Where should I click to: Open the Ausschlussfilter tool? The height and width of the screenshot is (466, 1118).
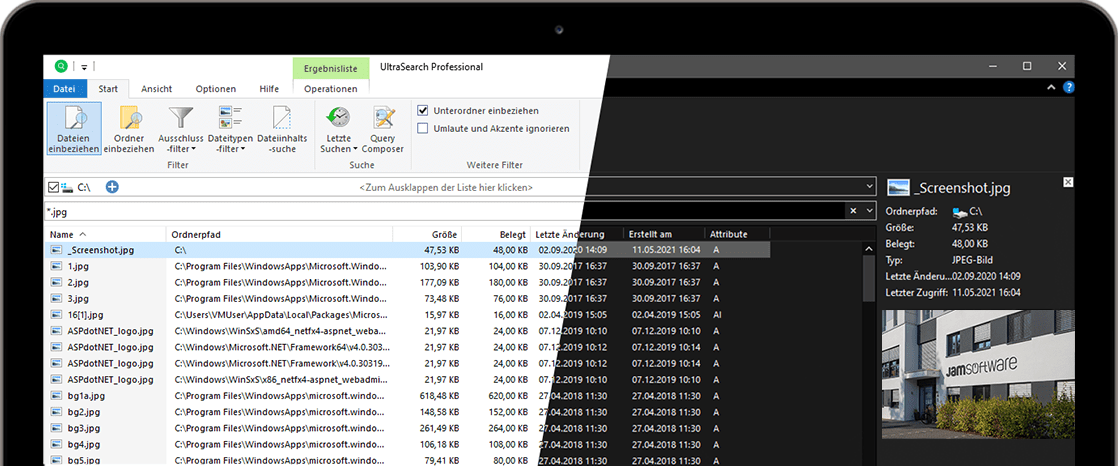(180, 129)
